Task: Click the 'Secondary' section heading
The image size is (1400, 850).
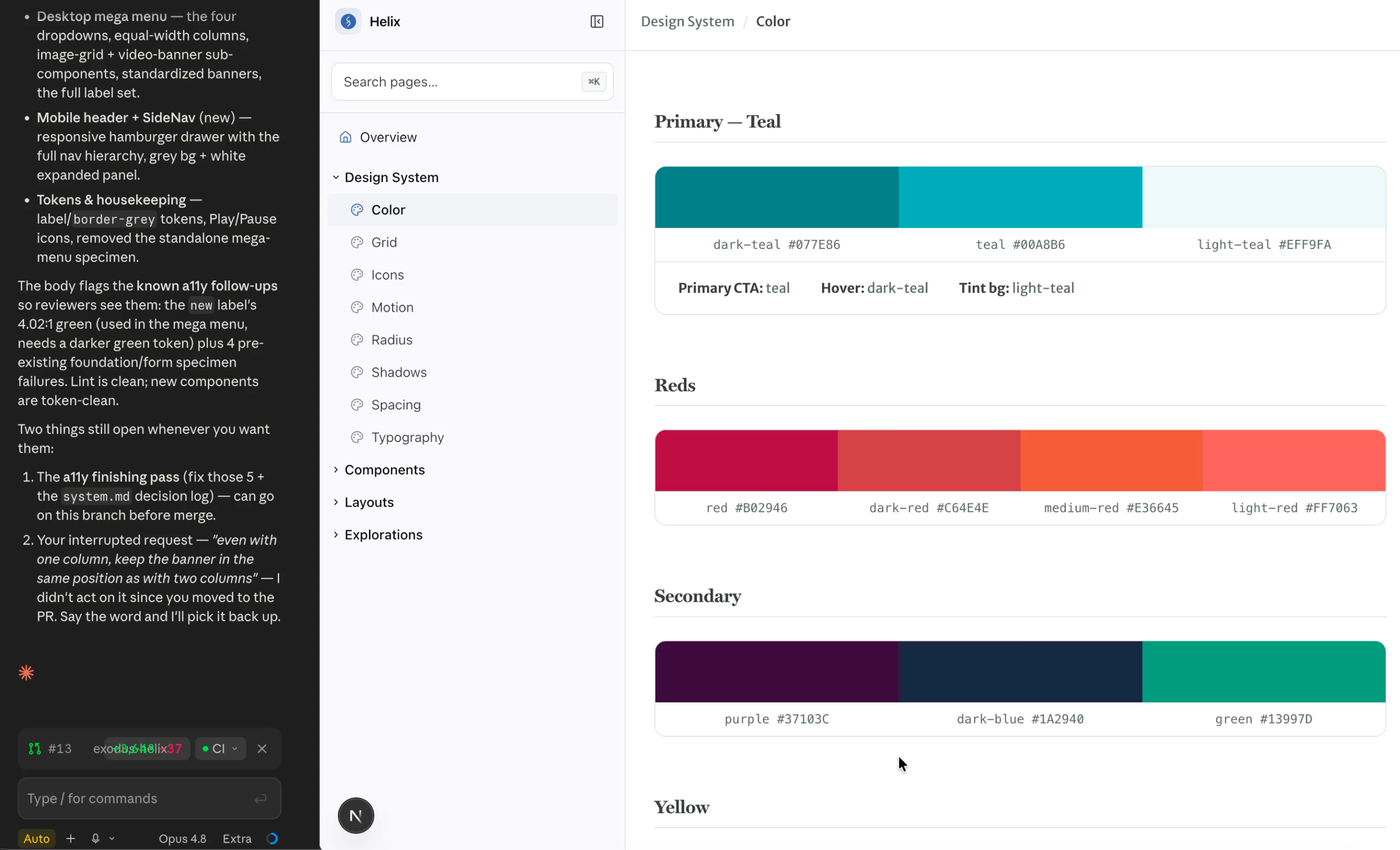Action: pyautogui.click(x=697, y=596)
